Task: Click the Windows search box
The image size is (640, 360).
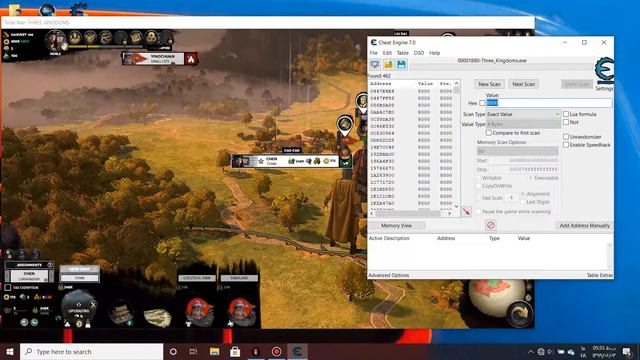Action: coord(91,351)
